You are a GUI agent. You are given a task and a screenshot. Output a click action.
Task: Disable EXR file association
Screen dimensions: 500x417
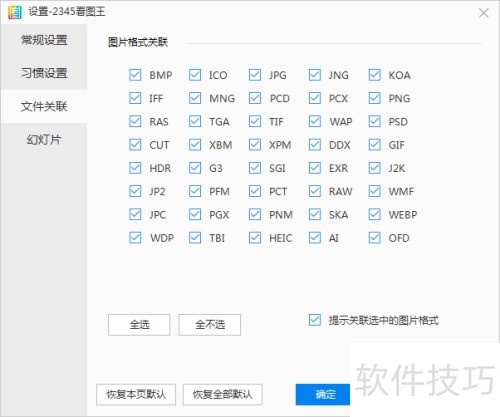315,168
